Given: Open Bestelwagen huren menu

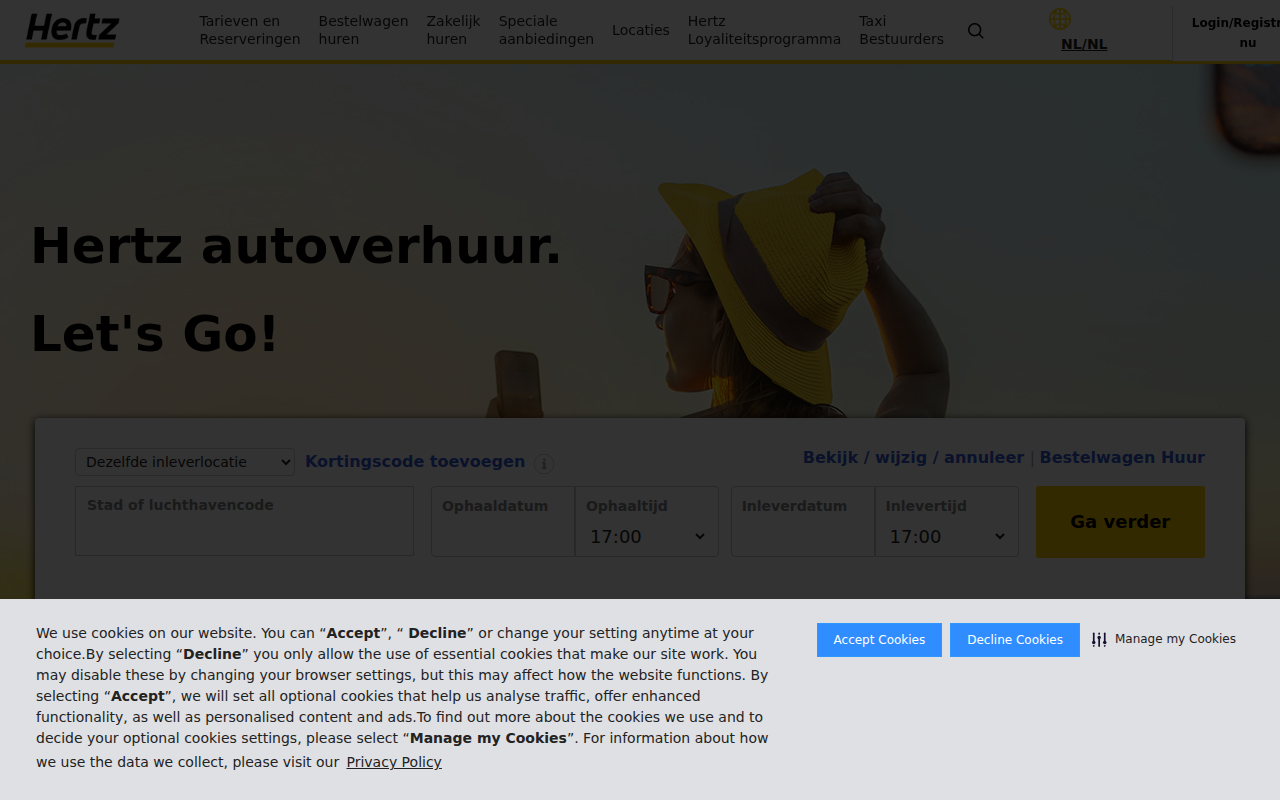Looking at the screenshot, I should pyautogui.click(x=363, y=30).
